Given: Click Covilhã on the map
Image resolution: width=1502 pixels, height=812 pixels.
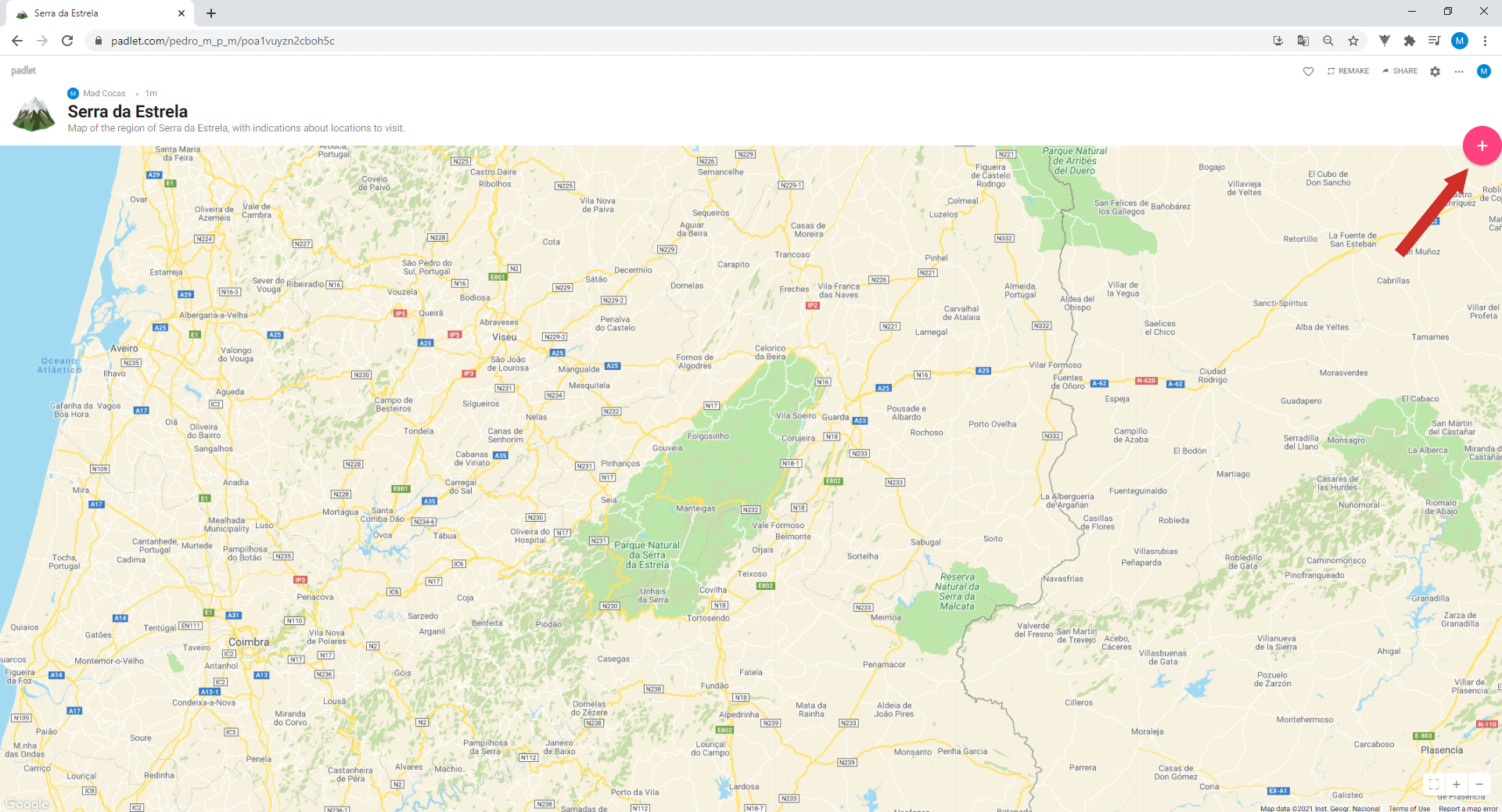Looking at the screenshot, I should [x=713, y=591].
